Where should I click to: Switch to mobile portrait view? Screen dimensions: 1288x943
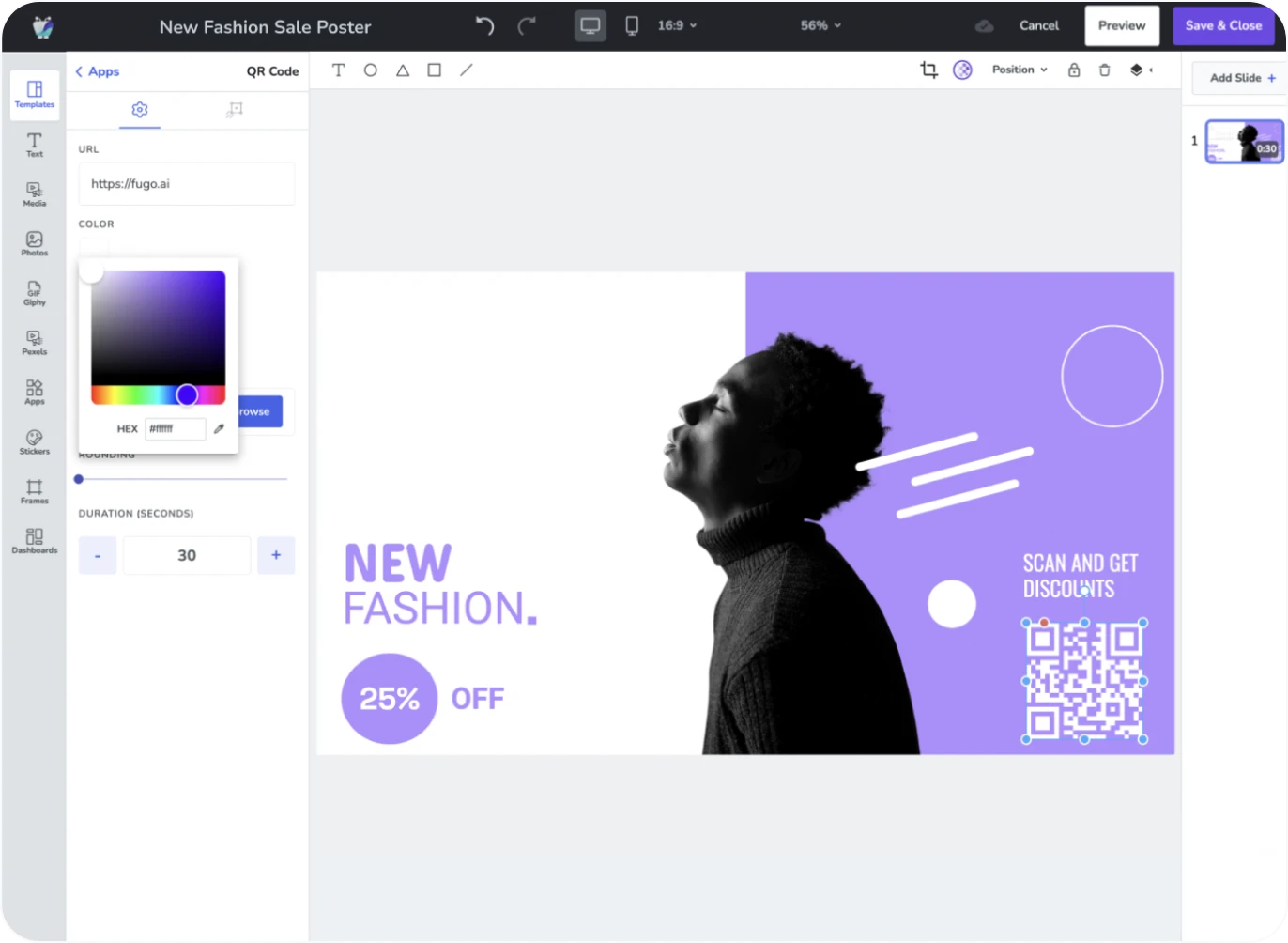(x=632, y=25)
